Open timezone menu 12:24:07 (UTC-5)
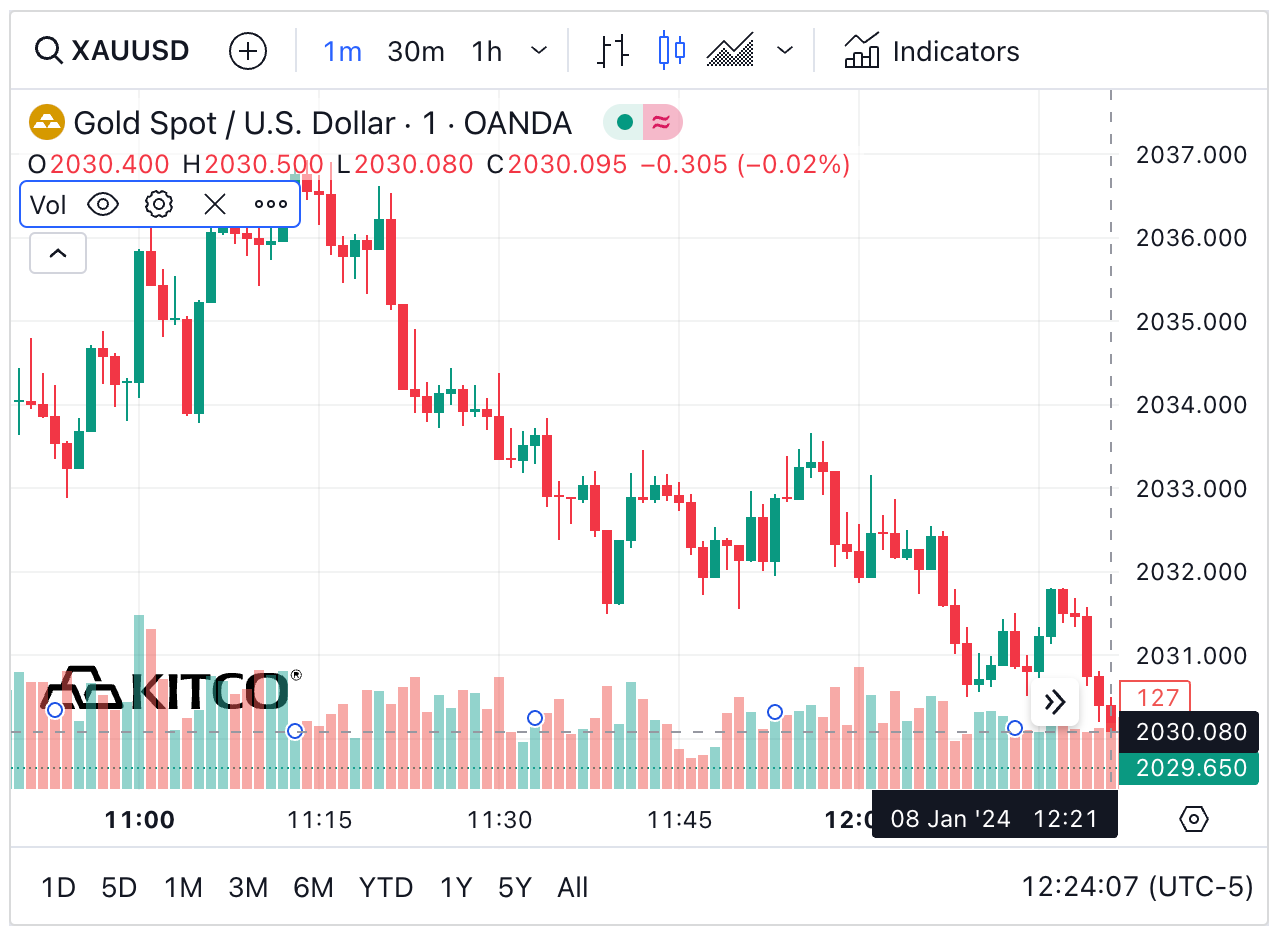Viewport: 1280px width, 934px height. 1137,887
